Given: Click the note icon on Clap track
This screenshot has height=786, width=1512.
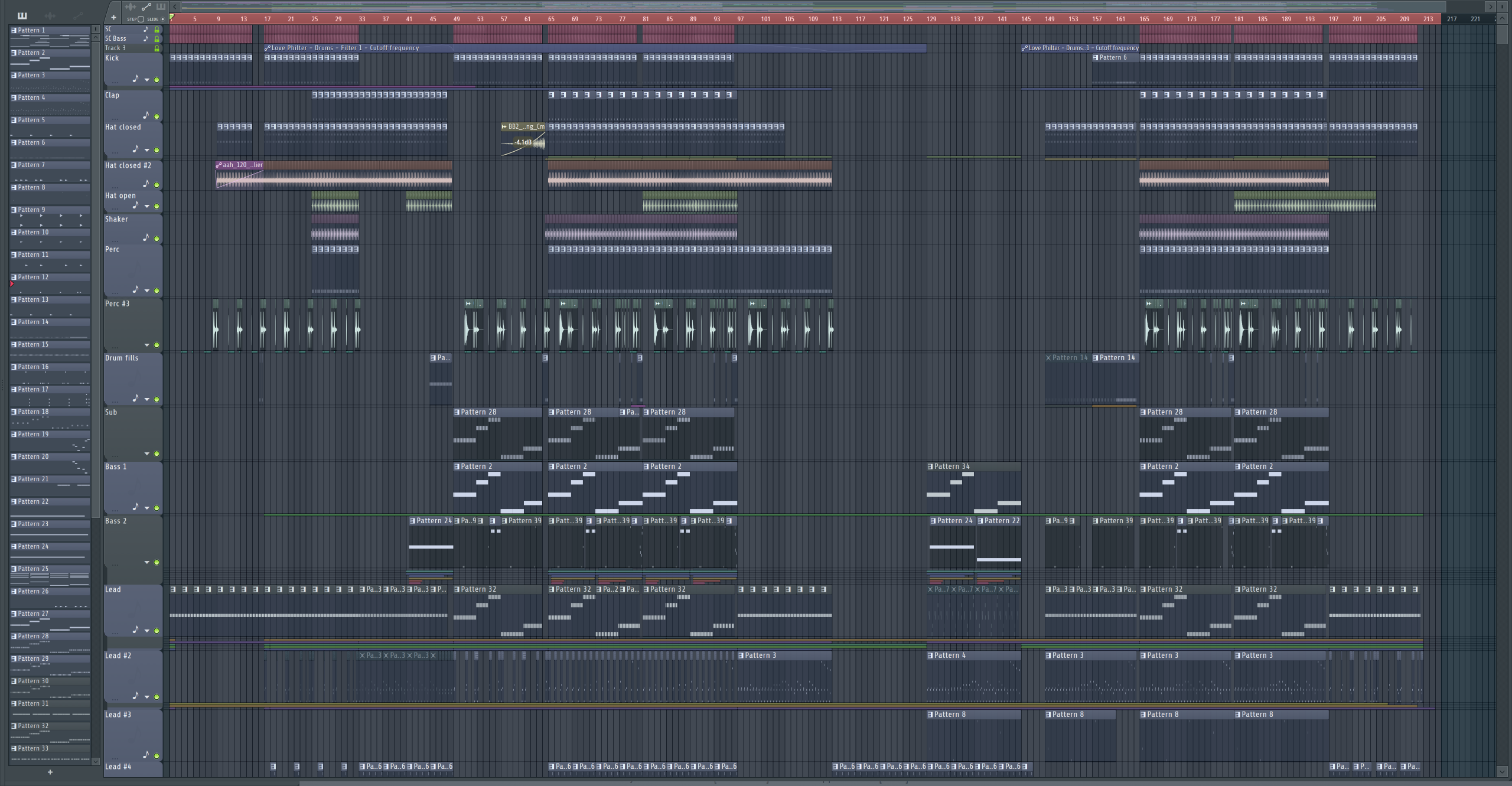Looking at the screenshot, I should [x=146, y=115].
